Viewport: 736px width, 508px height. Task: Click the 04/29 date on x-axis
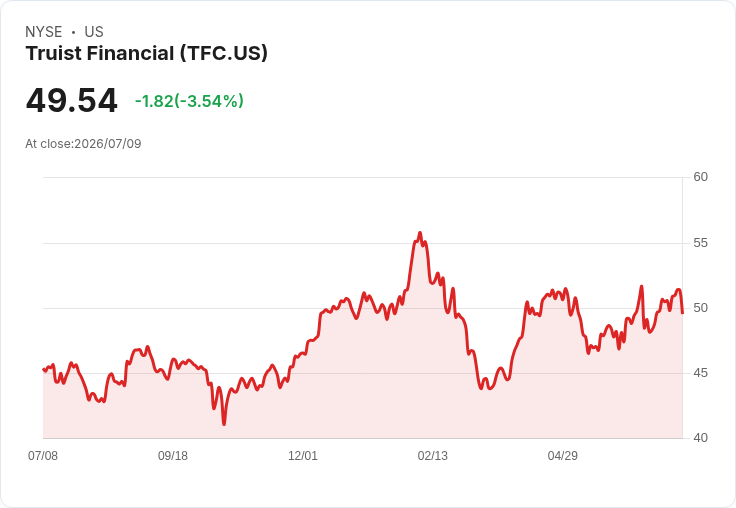pos(562,456)
